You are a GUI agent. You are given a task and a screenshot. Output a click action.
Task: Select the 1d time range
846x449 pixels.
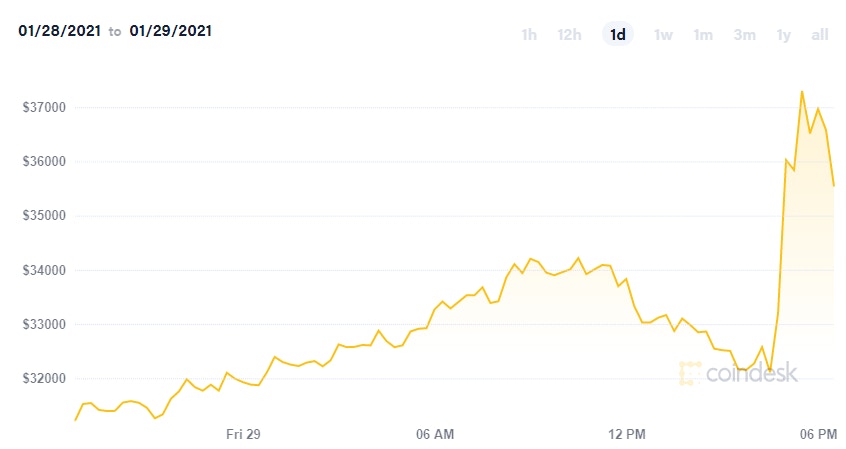[618, 35]
